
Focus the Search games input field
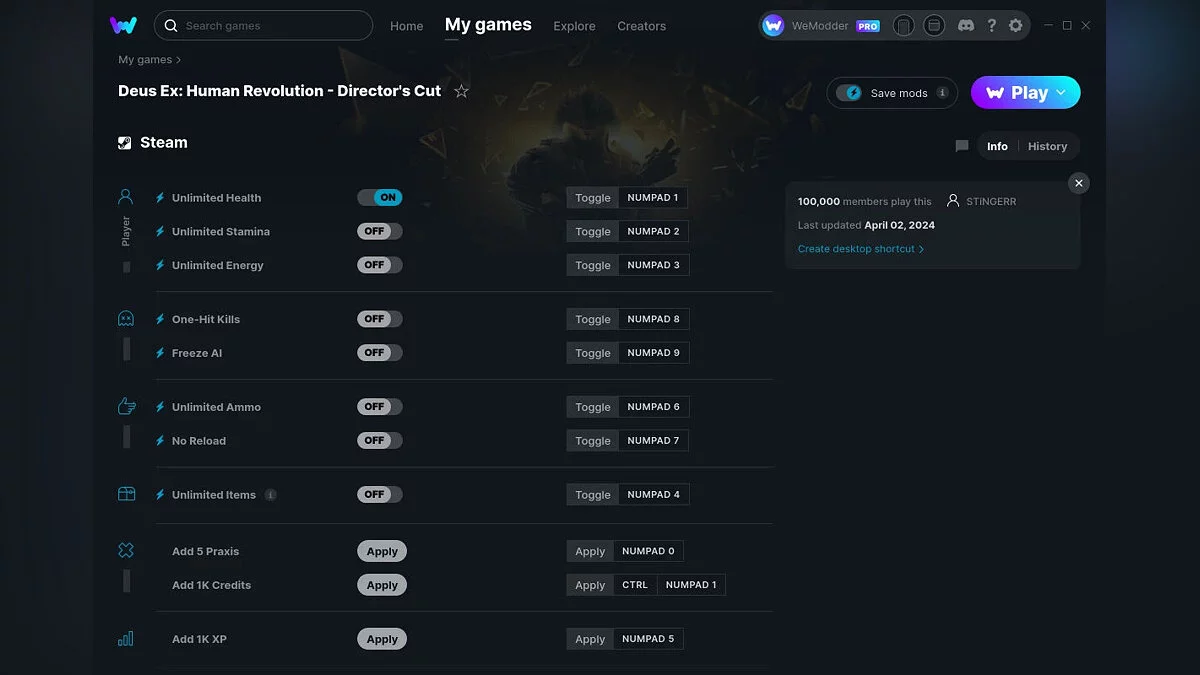pos(272,26)
